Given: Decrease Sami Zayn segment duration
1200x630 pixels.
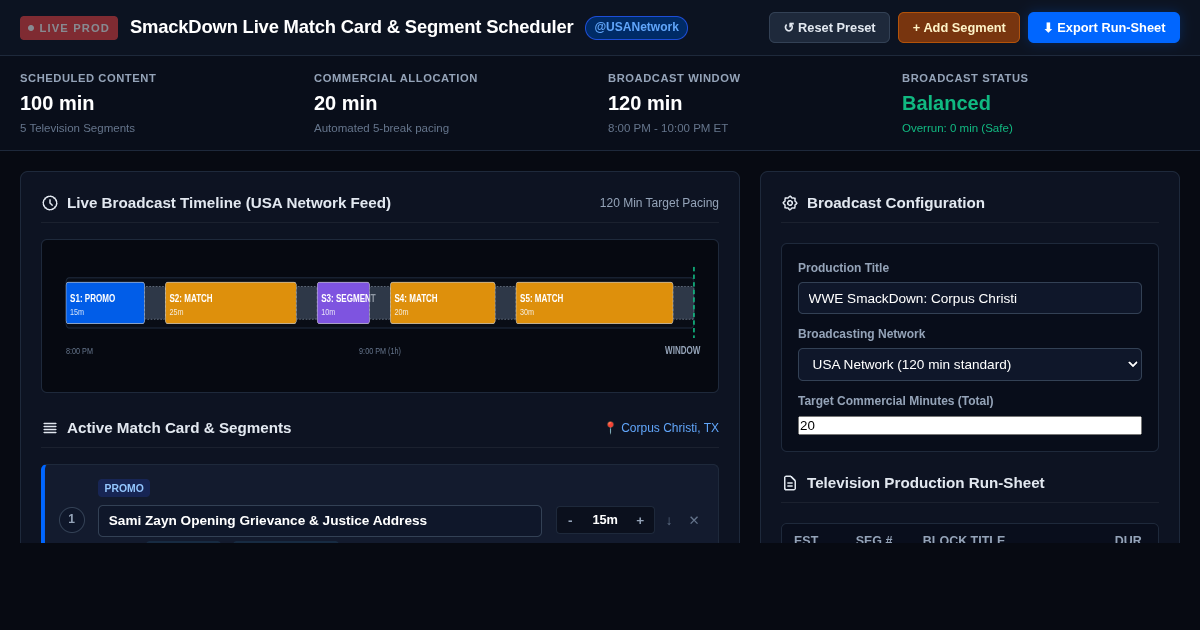Looking at the screenshot, I should coord(570,520).
